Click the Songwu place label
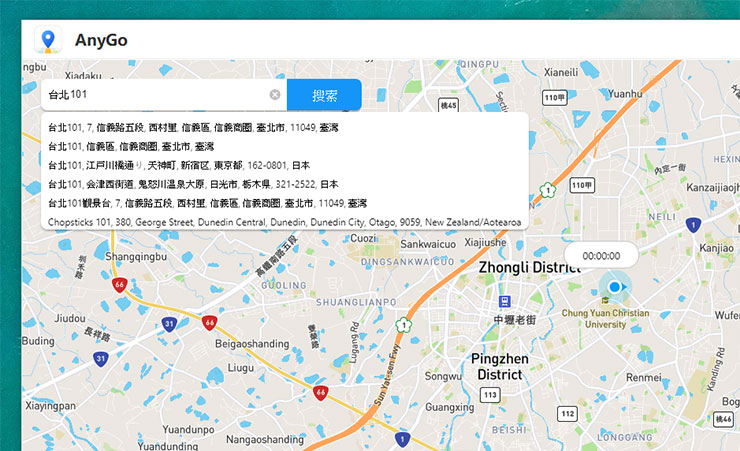740x451 pixels. [443, 376]
